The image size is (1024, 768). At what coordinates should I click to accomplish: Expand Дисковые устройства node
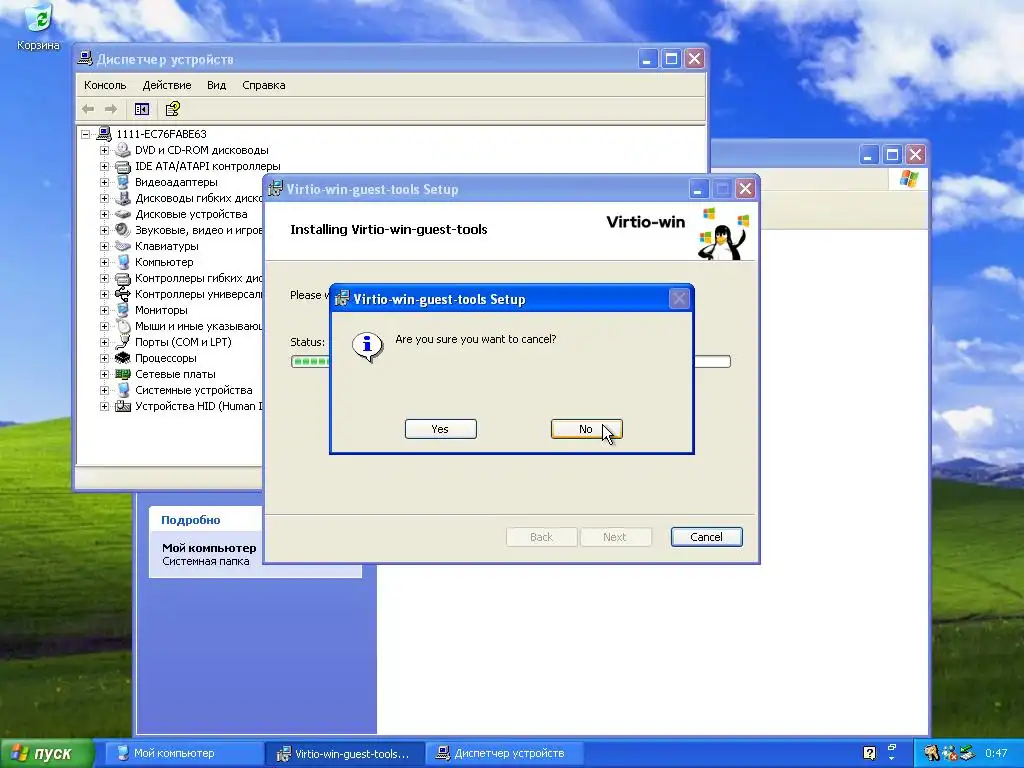(104, 214)
